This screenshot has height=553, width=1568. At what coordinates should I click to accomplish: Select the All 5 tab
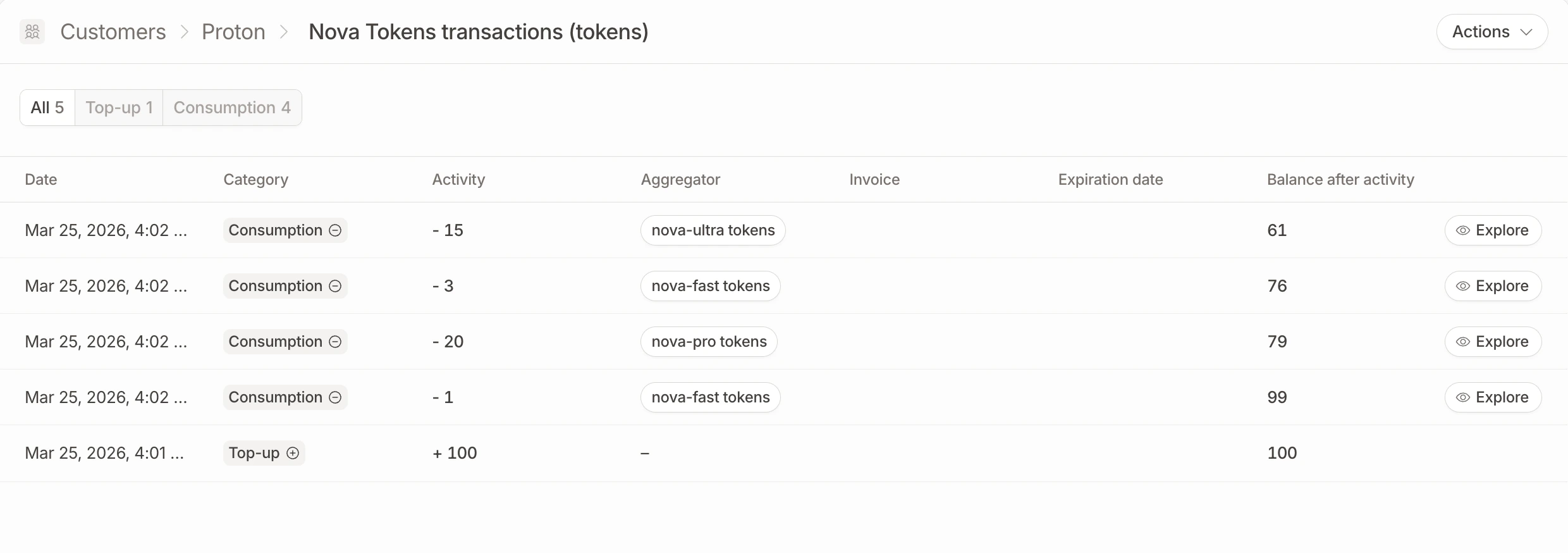click(47, 108)
